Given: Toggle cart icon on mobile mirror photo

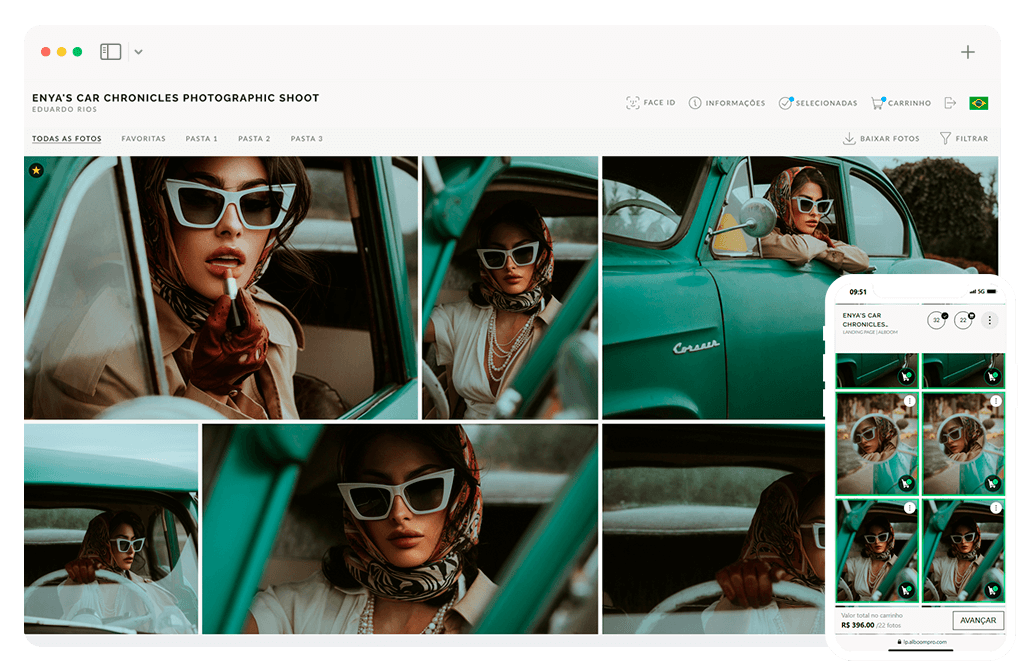Looking at the screenshot, I should pos(906,483).
